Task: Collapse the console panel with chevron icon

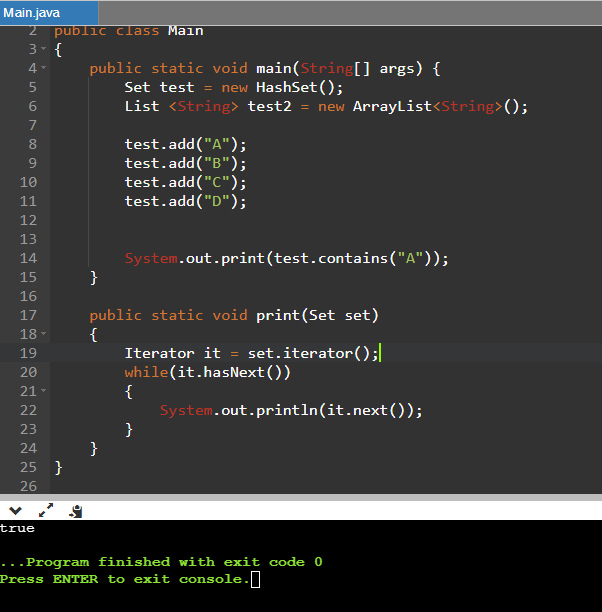Action: pos(15,511)
